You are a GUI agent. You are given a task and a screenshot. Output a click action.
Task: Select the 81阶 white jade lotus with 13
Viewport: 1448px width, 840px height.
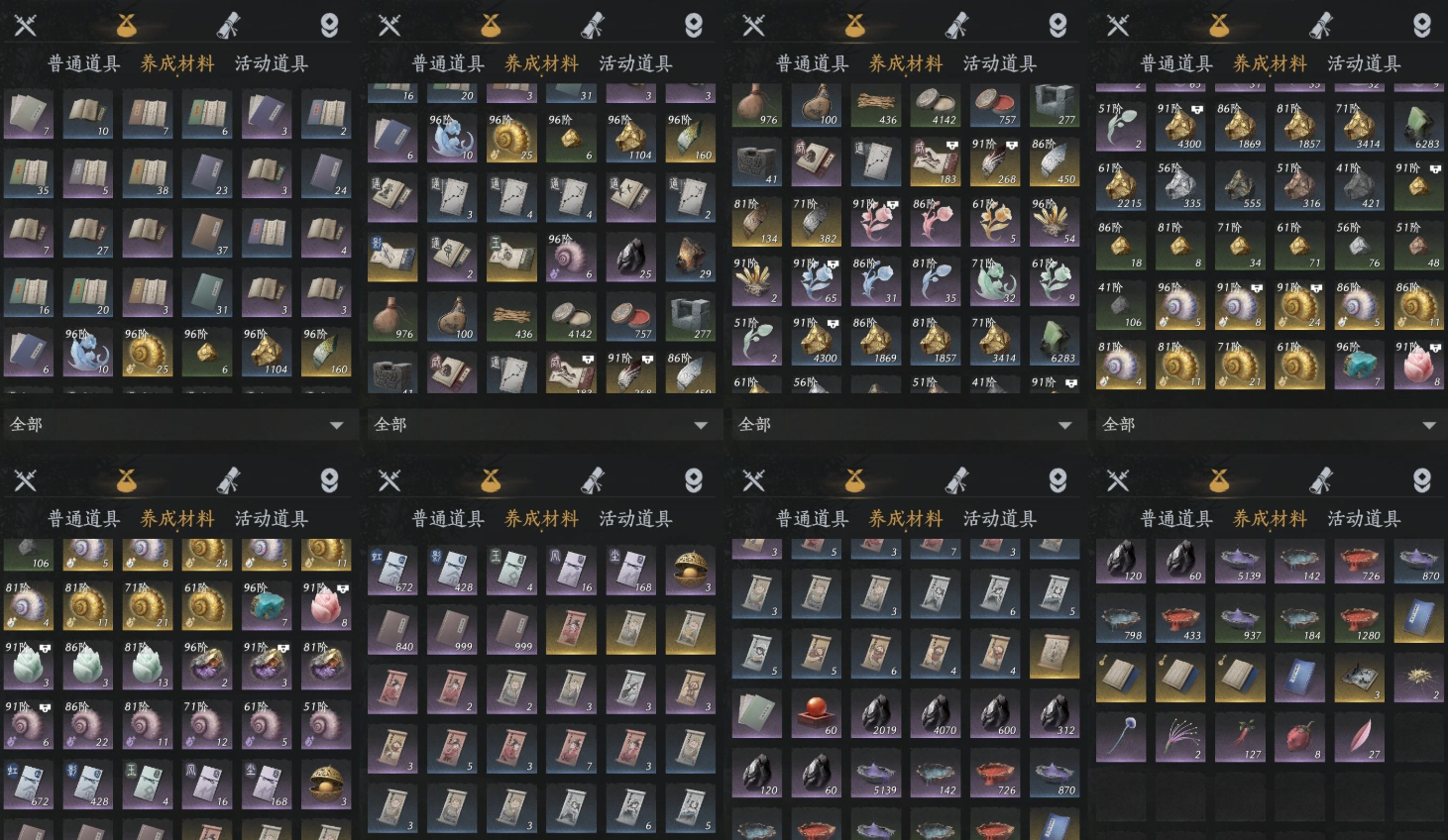point(148,665)
